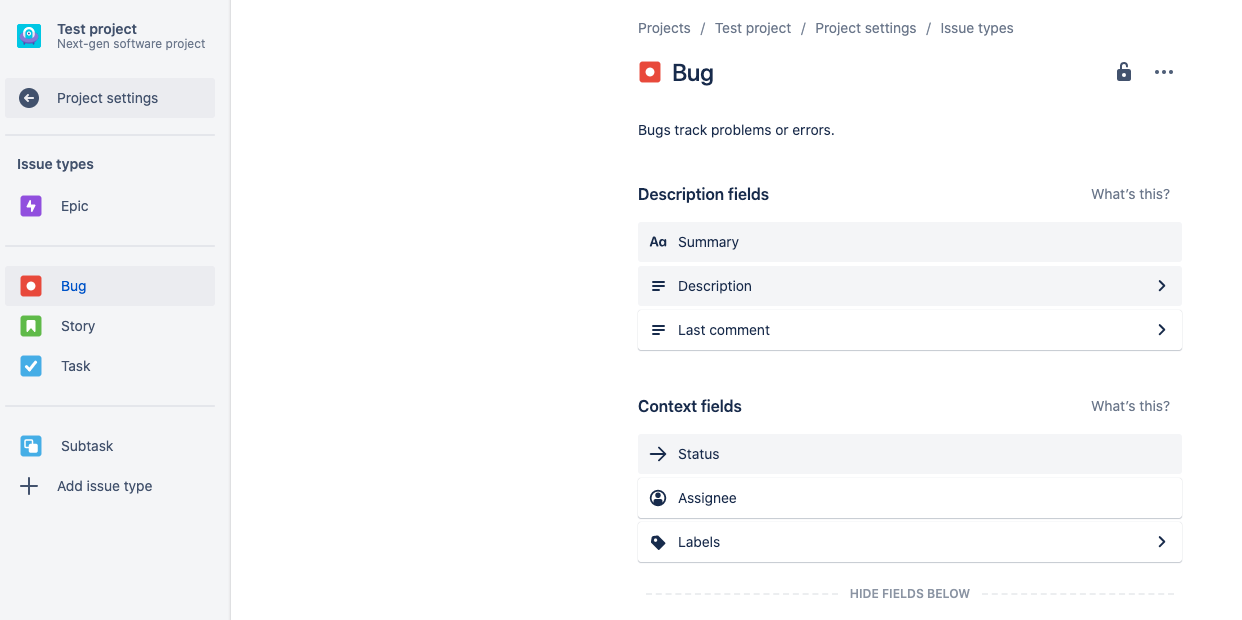Click the Assignee person icon

click(x=657, y=497)
